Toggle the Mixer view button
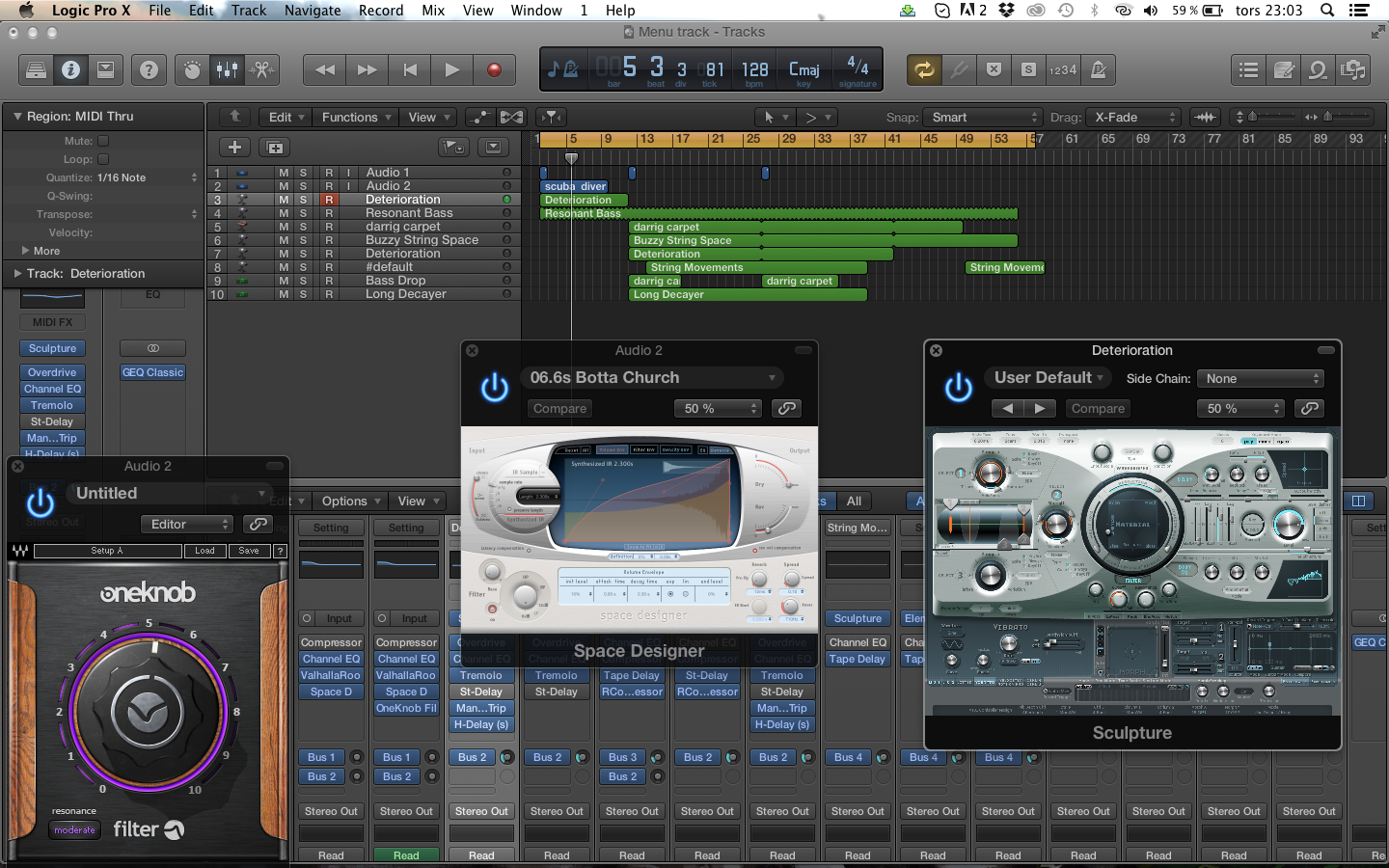The height and width of the screenshot is (868, 1389). click(x=227, y=69)
